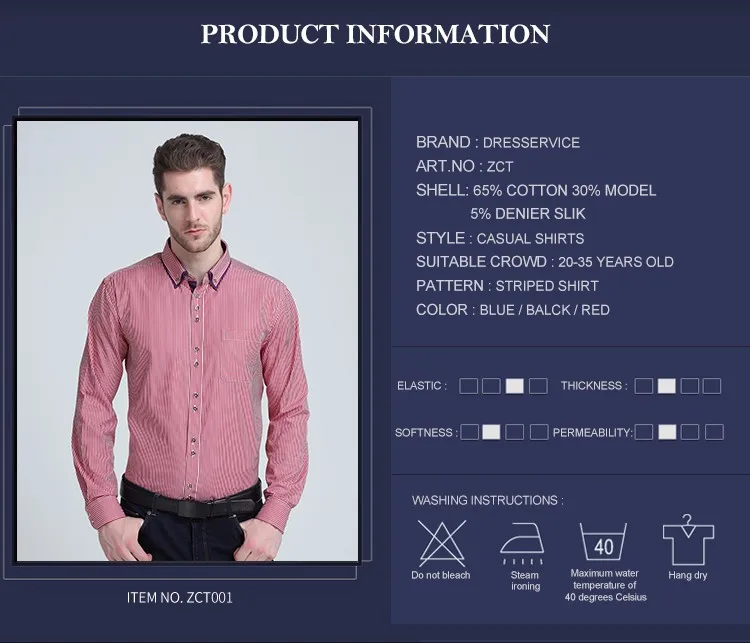Select the filled second THICKNESS box
The width and height of the screenshot is (750, 643).
[666, 386]
